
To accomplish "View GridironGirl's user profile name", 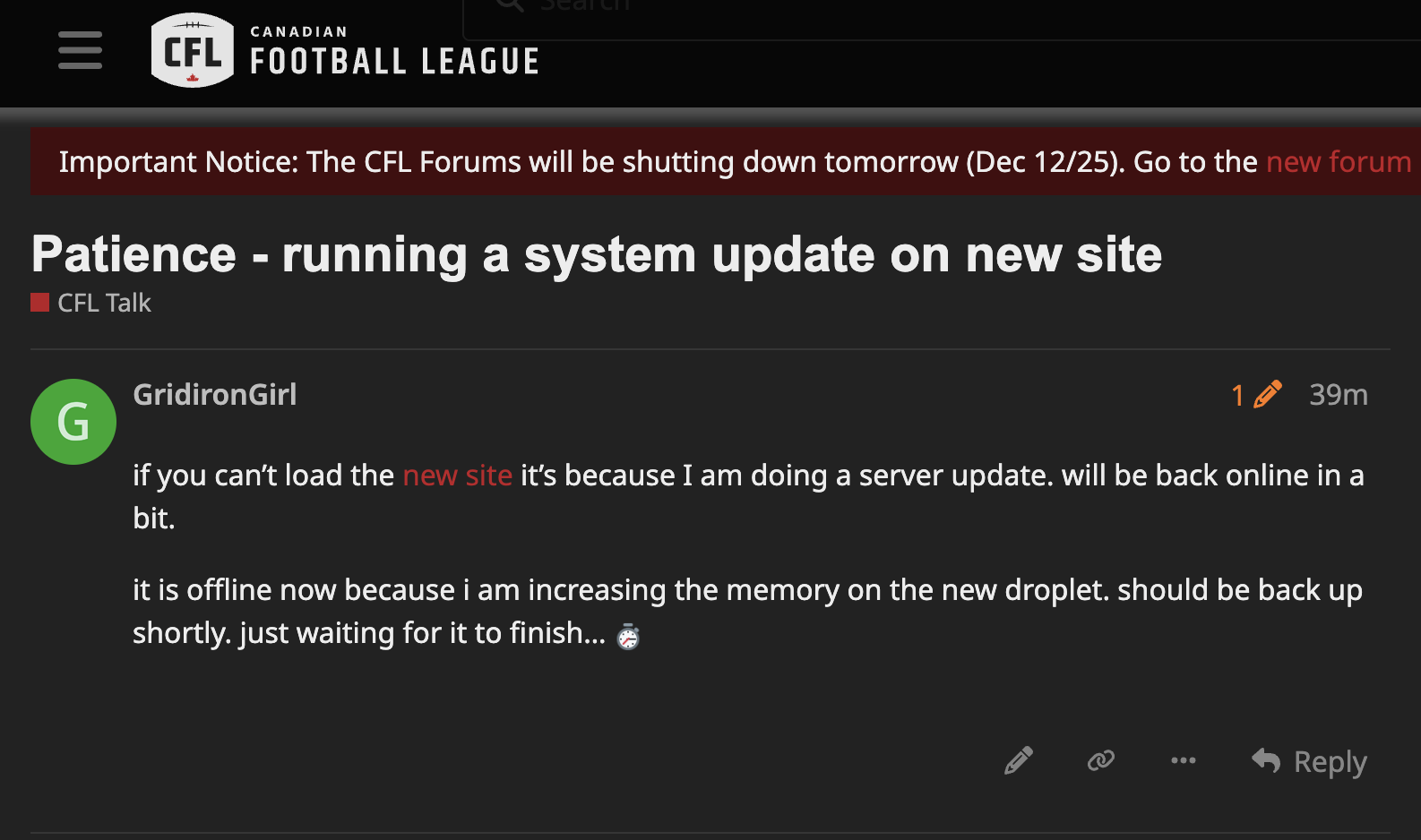I will [214, 395].
